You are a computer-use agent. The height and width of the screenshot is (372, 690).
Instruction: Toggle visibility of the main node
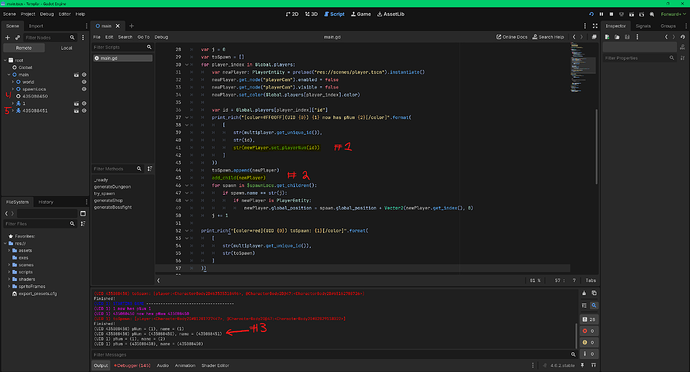tap(84, 75)
